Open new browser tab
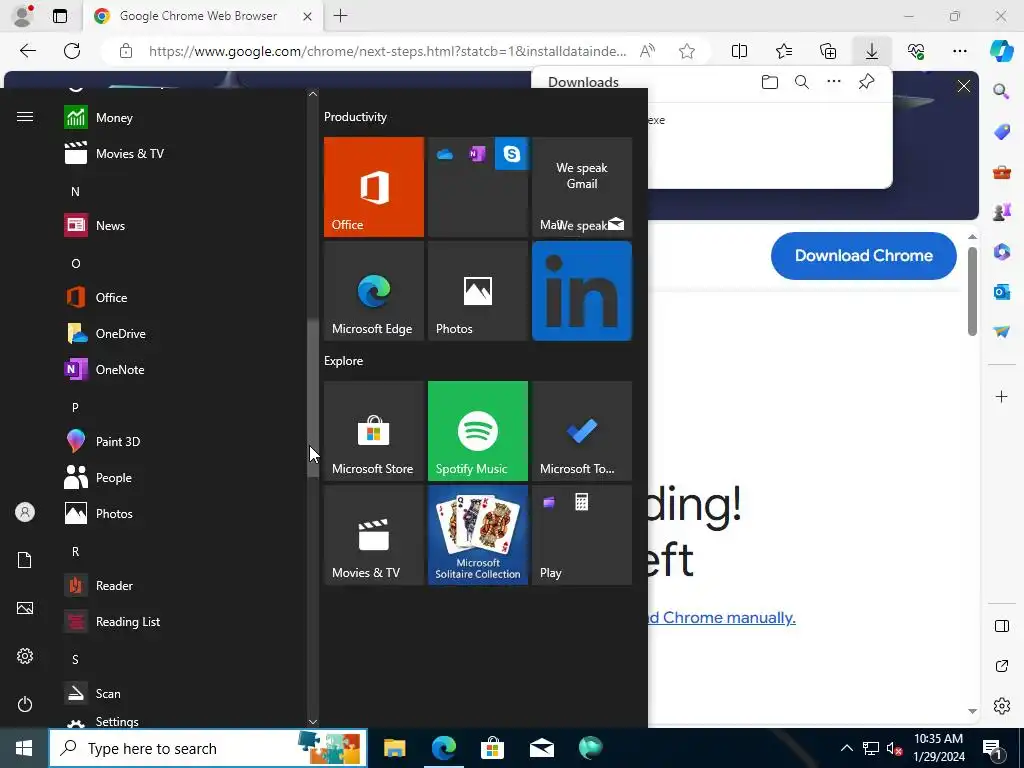The image size is (1024, 768). pyautogui.click(x=340, y=16)
